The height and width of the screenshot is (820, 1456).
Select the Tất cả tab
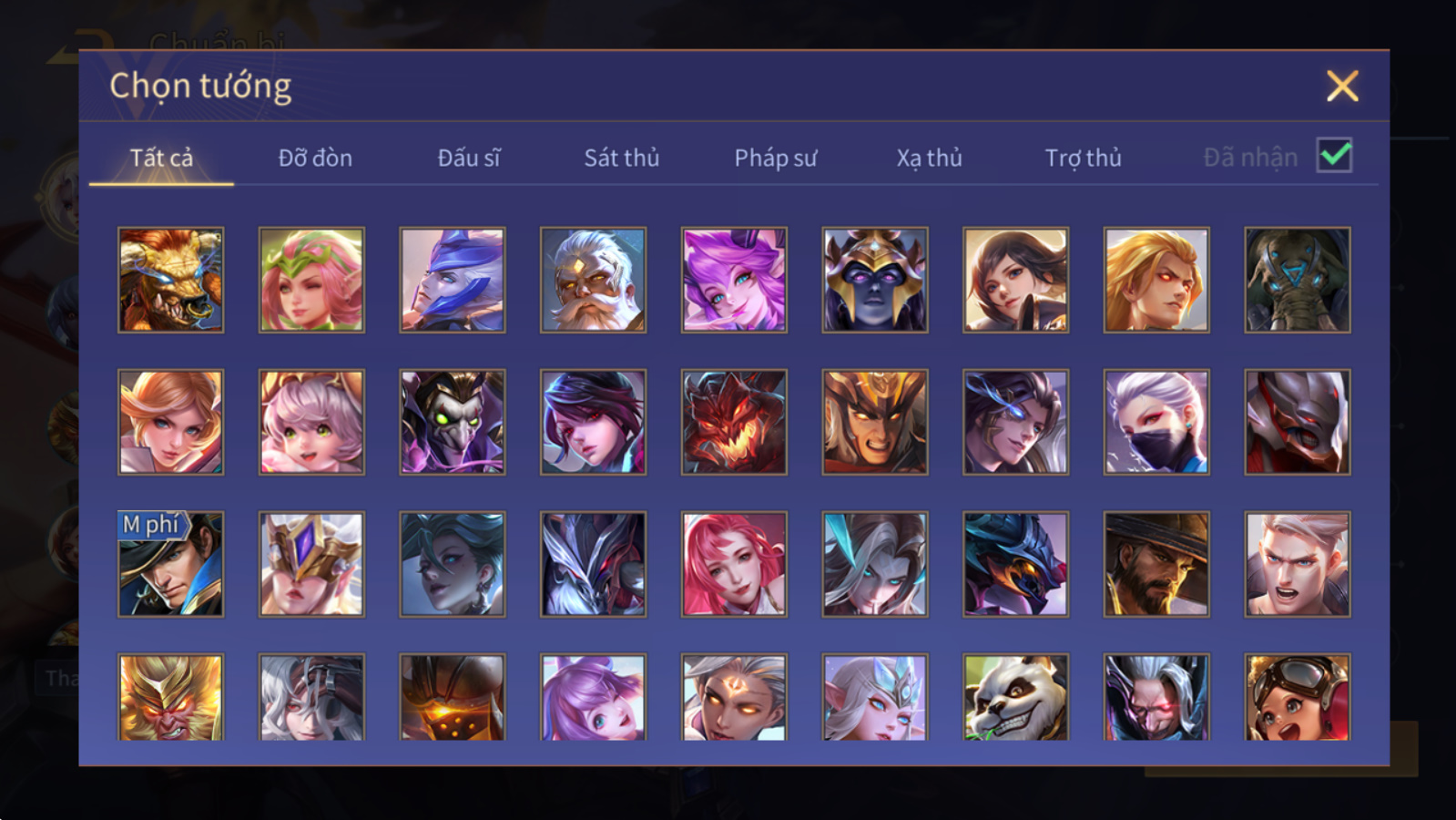tap(161, 158)
